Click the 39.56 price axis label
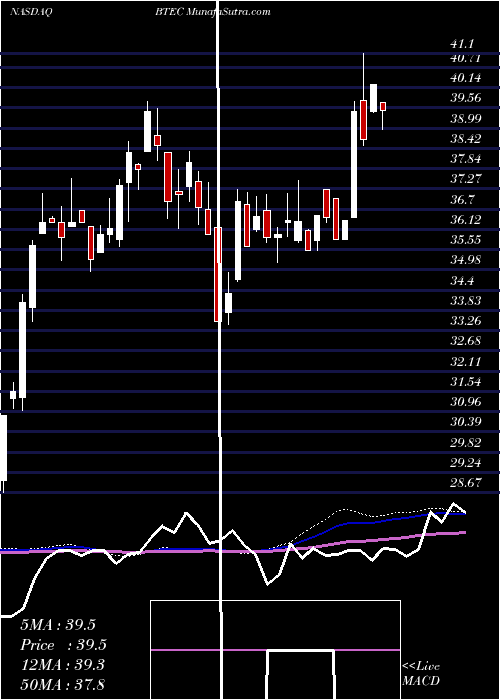The image size is (500, 700). 466,98
